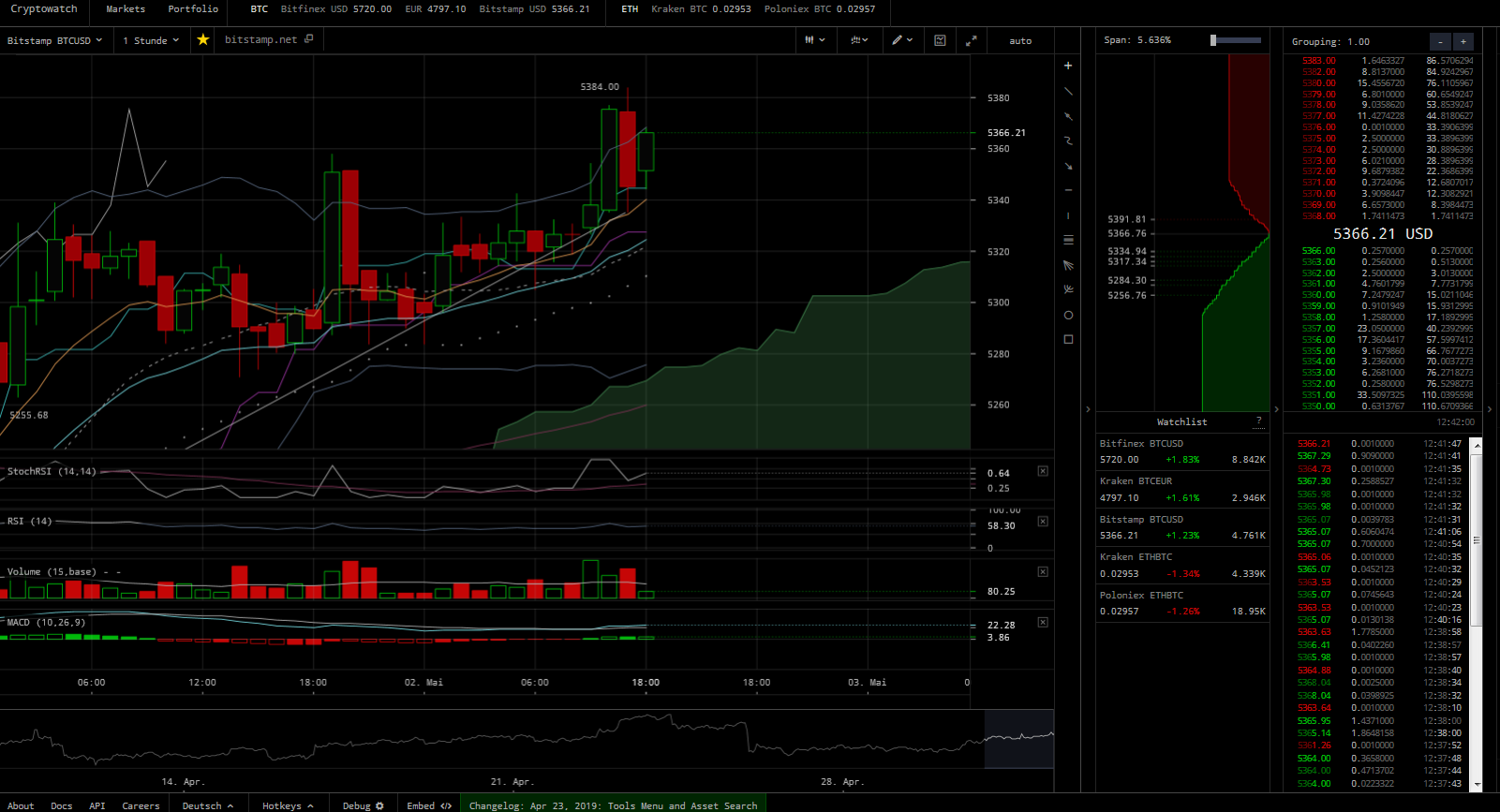The width and height of the screenshot is (1500, 812).
Task: Select the Fibonacci retracement levels tool
Action: (1068, 241)
